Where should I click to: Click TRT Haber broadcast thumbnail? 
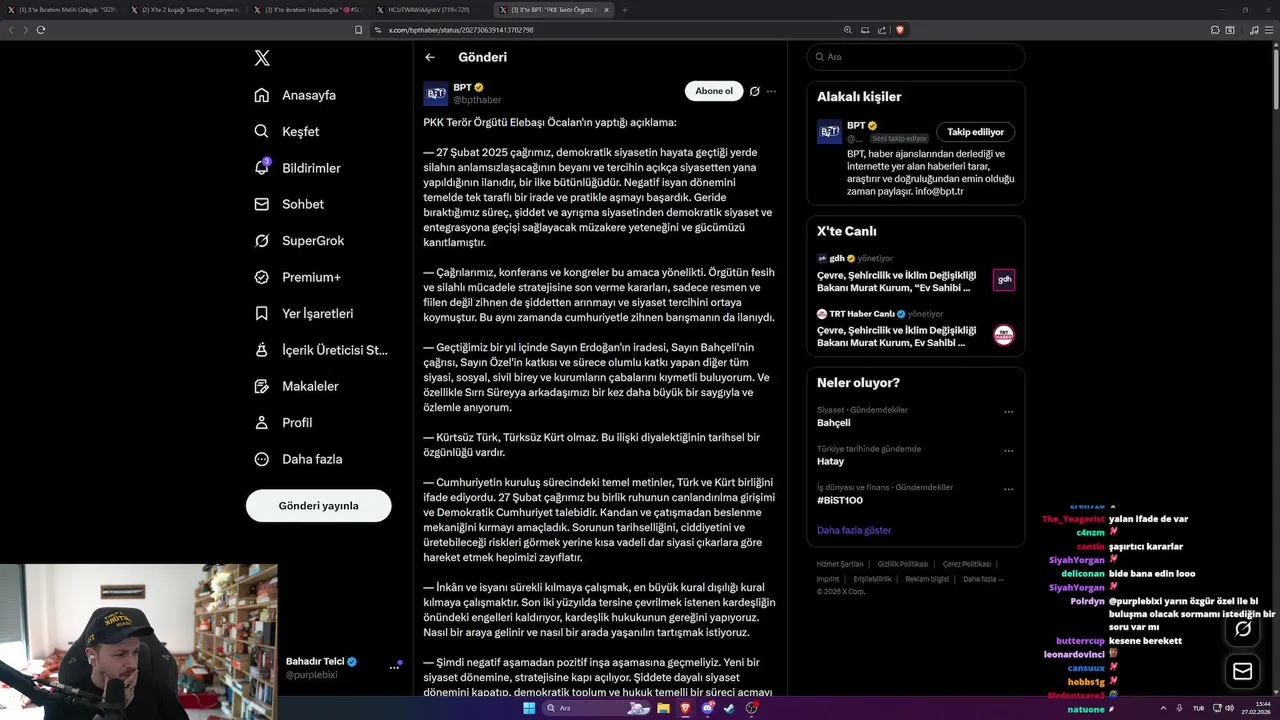(x=1004, y=335)
